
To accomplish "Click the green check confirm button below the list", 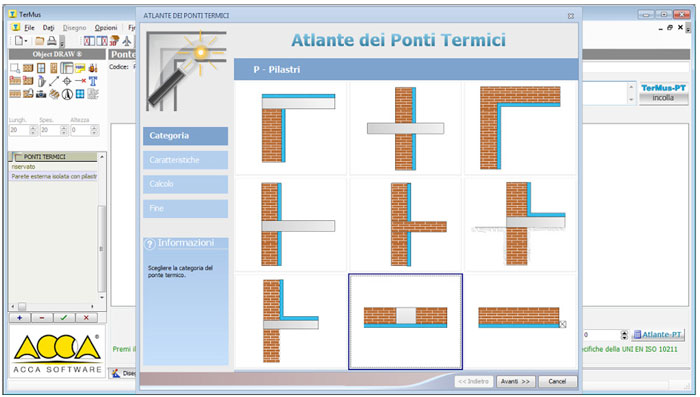I will point(64,318).
